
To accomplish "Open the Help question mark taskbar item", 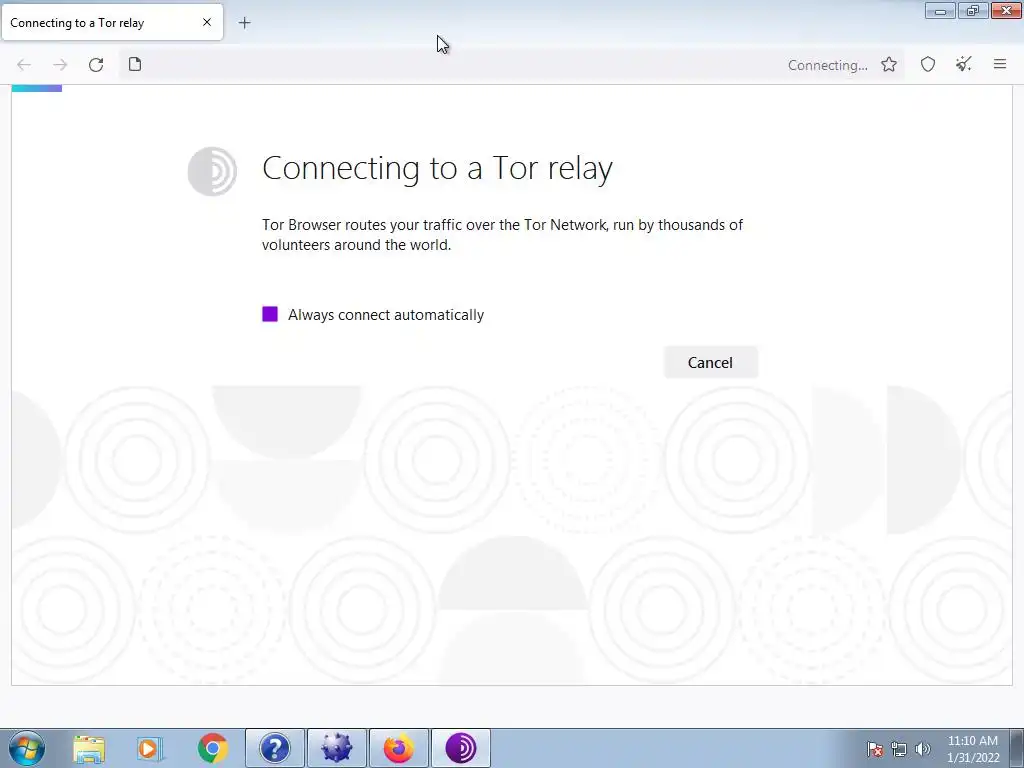I will click(274, 749).
